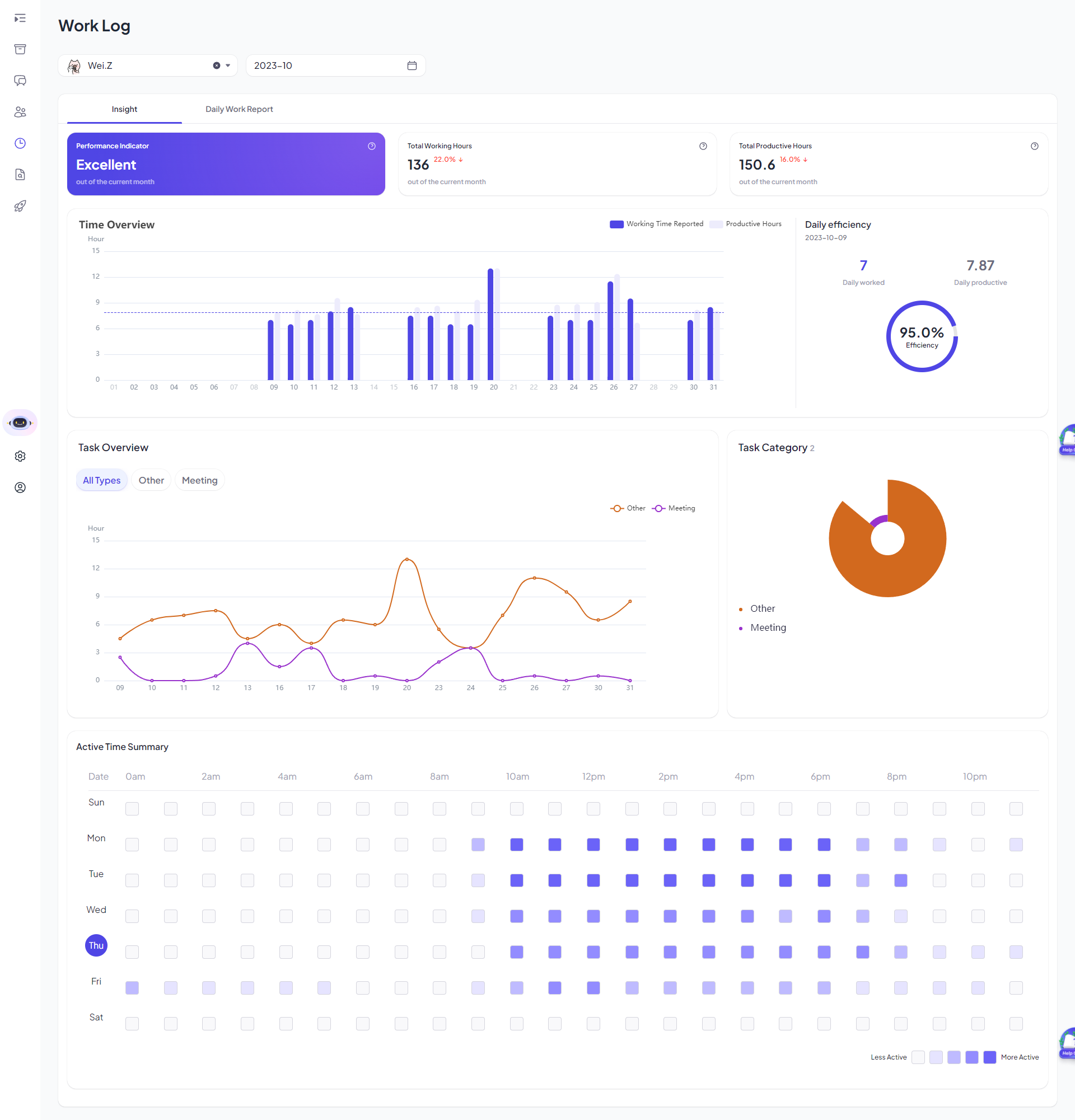Switch to the Insight tab
Viewport: 1075px width, 1120px height.
point(125,109)
